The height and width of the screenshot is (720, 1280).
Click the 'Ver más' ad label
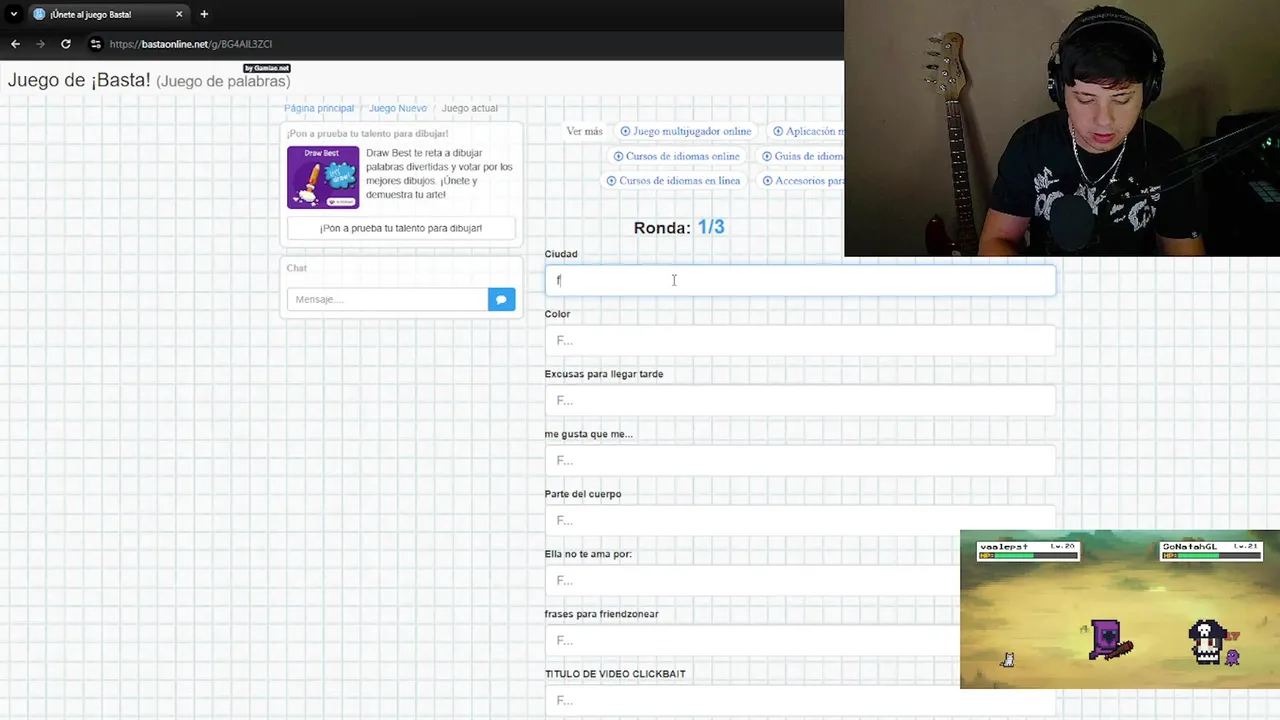584,131
